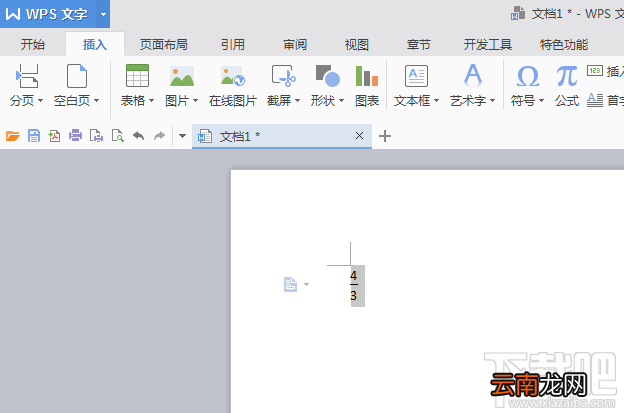Expand the 表格 dropdown arrow
The height and width of the screenshot is (413, 624).
pyautogui.click(x=151, y=101)
